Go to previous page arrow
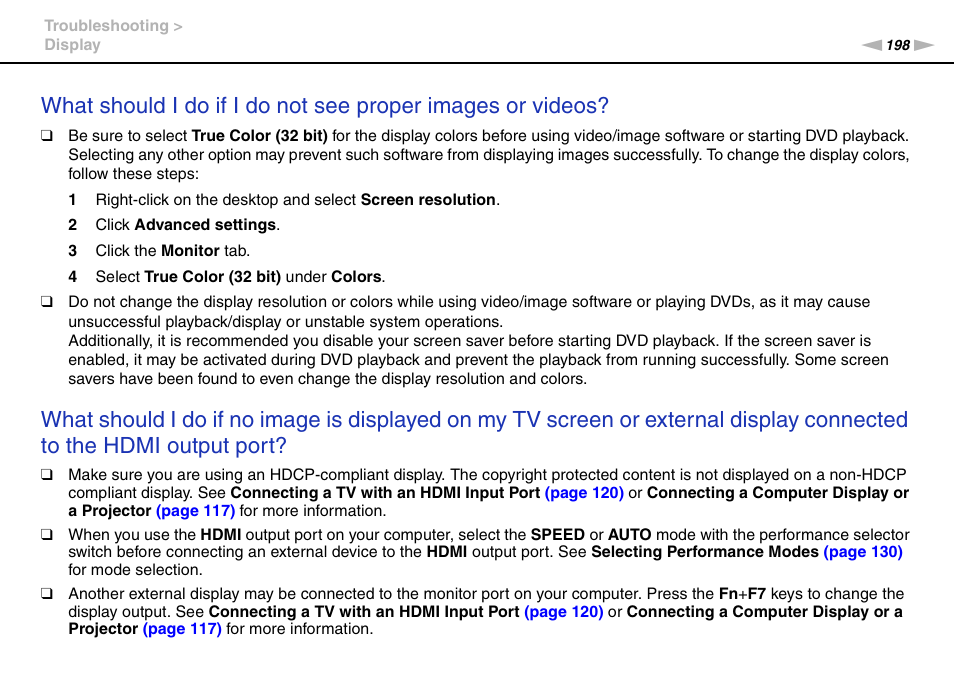This screenshot has width=954, height=674. coord(872,45)
